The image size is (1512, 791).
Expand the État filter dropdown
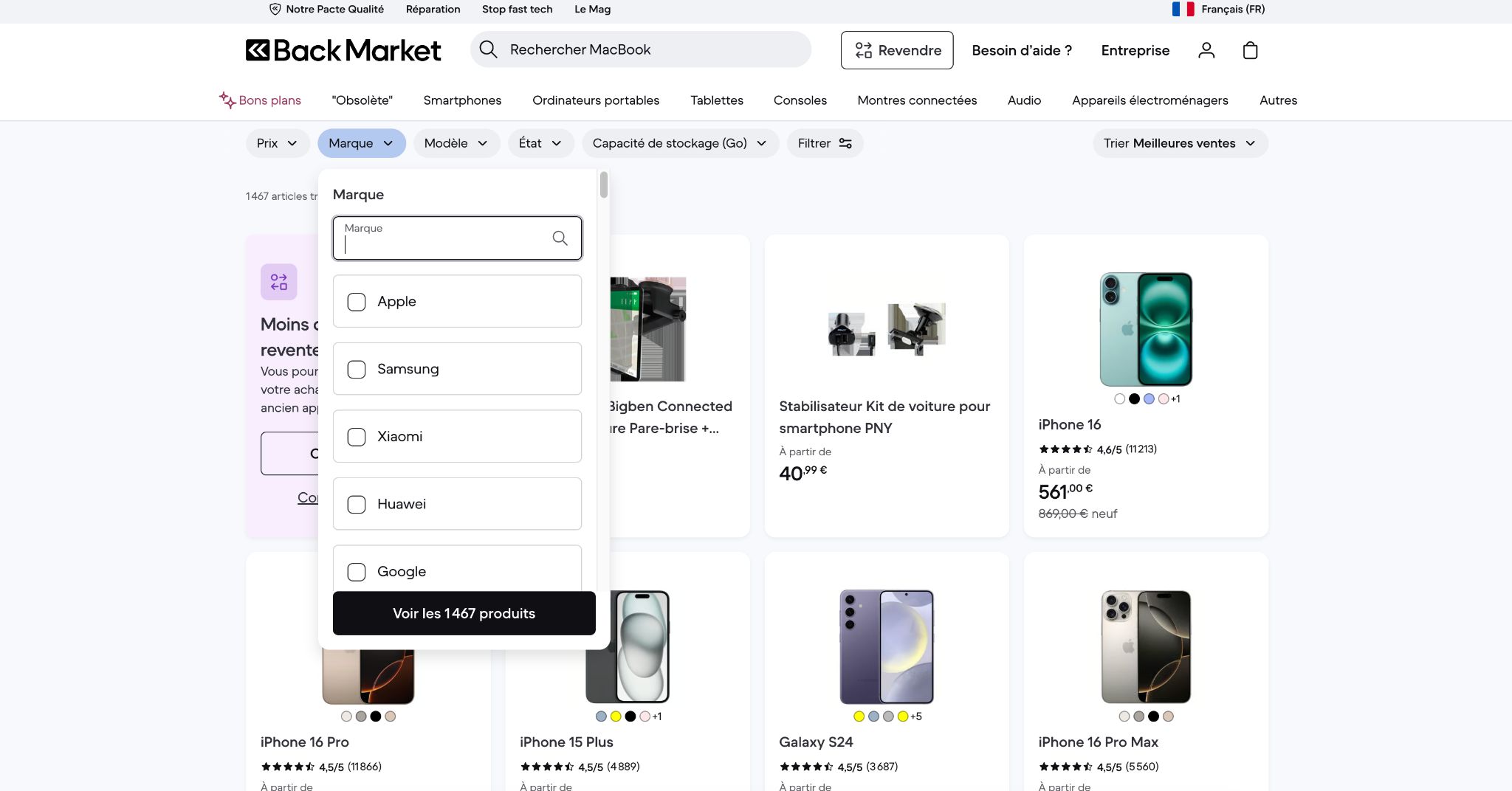540,143
